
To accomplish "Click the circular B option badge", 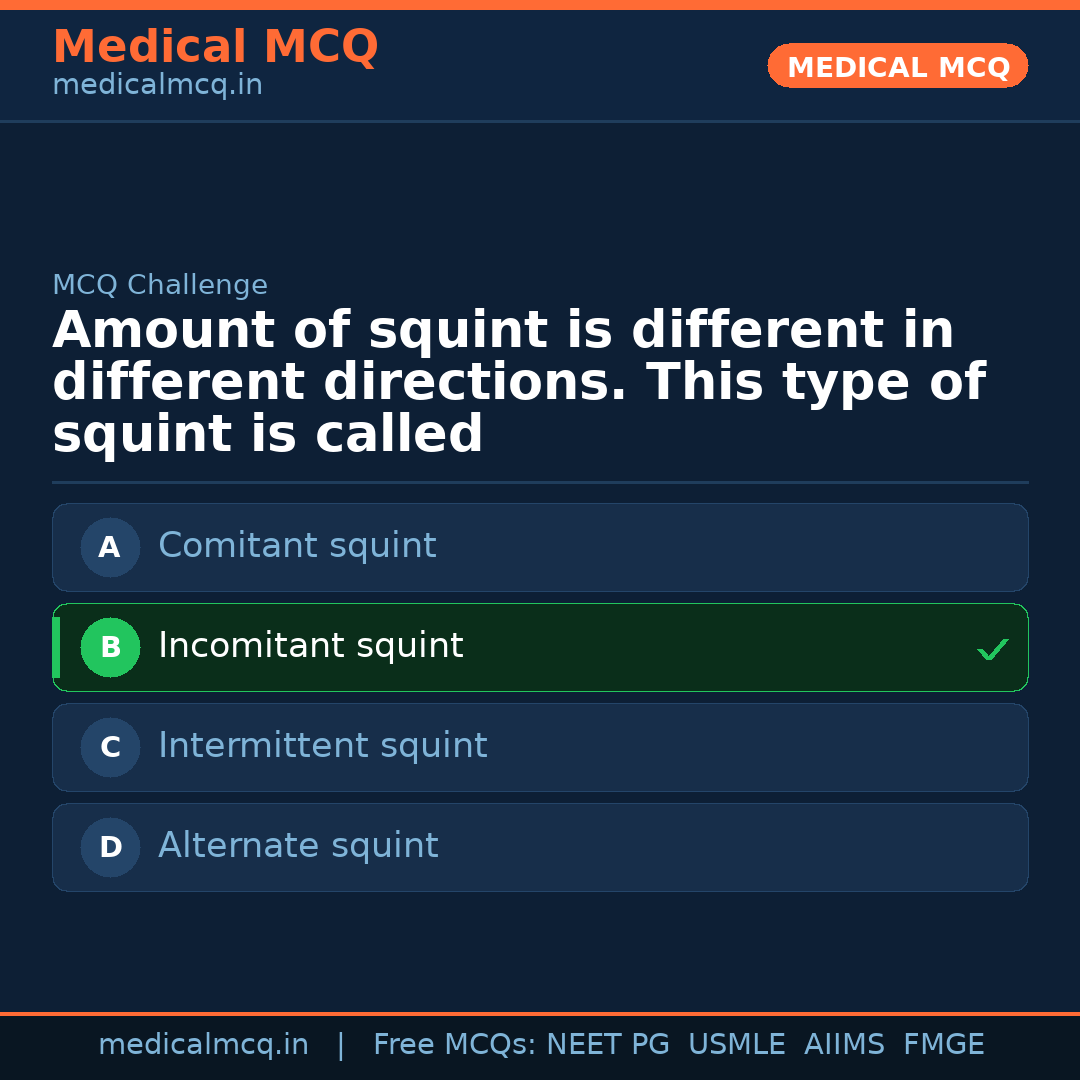I will [110, 647].
